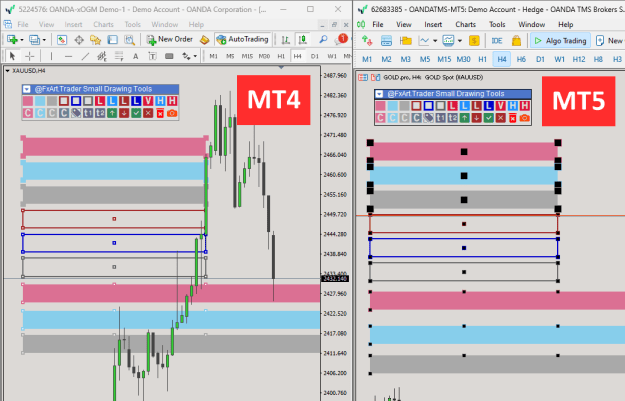Click the camera screenshot icon in MT4 drawing tools
This screenshot has height=401, width=625.
click(x=172, y=113)
